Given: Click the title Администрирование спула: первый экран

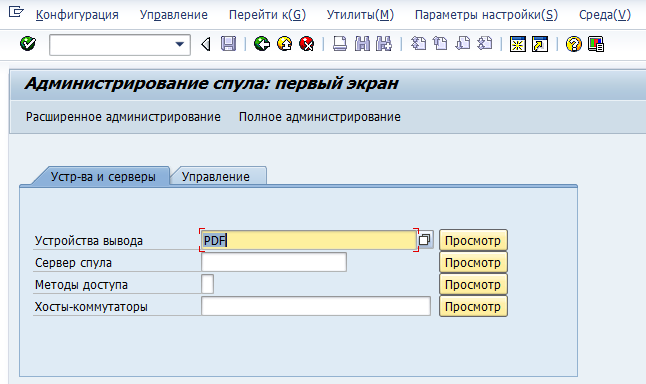Looking at the screenshot, I should pyautogui.click(x=211, y=84).
